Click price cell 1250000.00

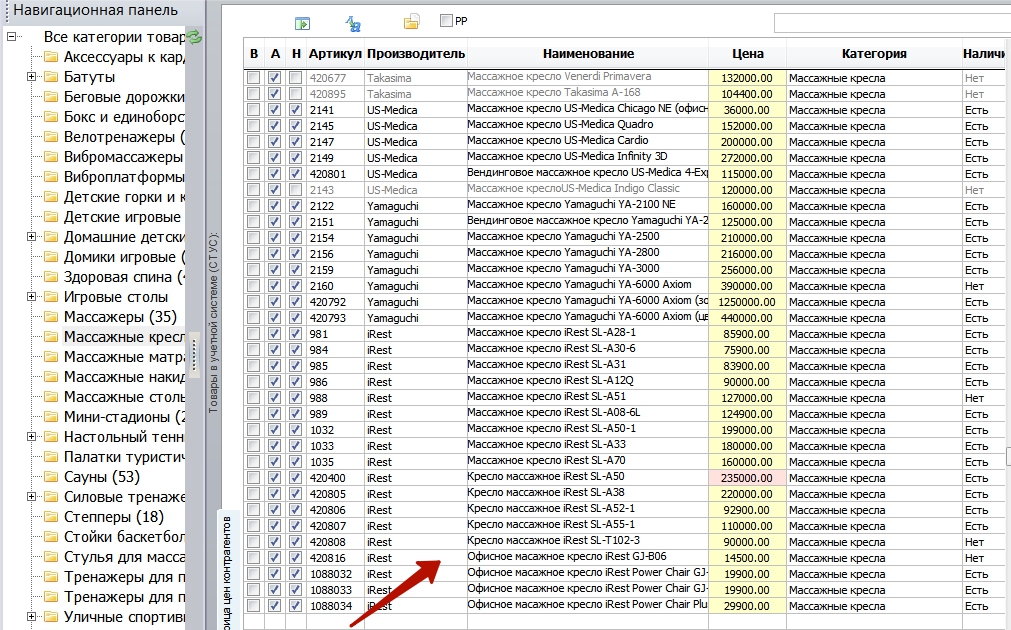click(x=747, y=302)
